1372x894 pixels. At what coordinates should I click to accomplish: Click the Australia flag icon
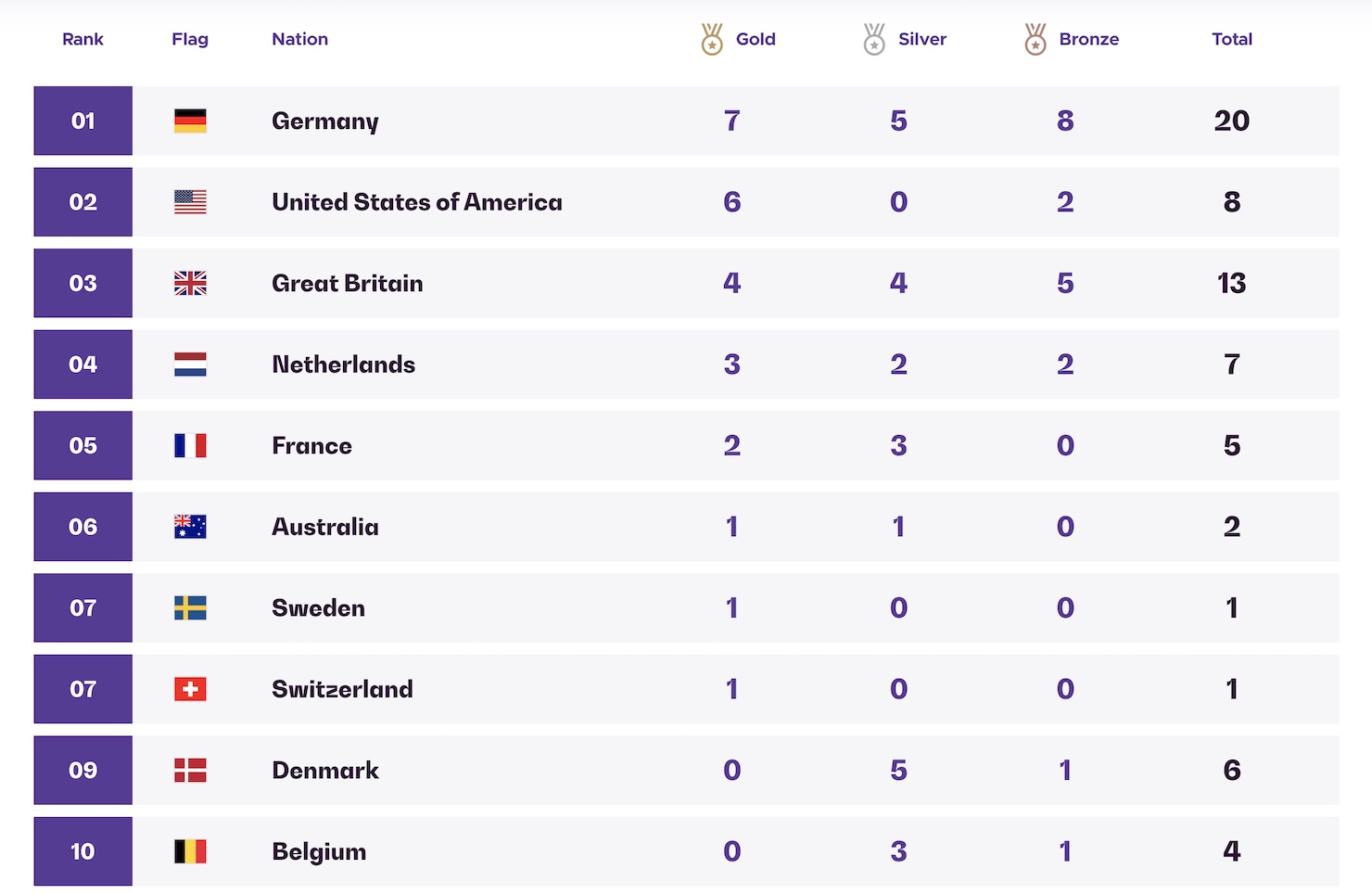pyautogui.click(x=190, y=527)
